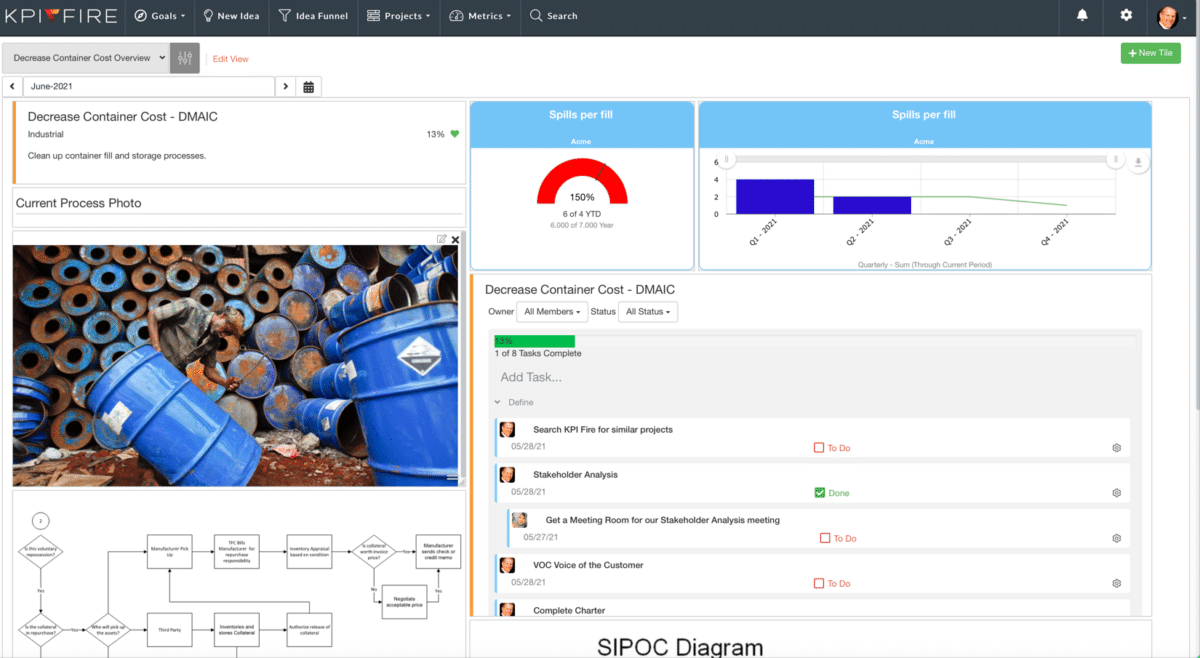
Task: Download the Spills per fill chart
Action: [1138, 161]
